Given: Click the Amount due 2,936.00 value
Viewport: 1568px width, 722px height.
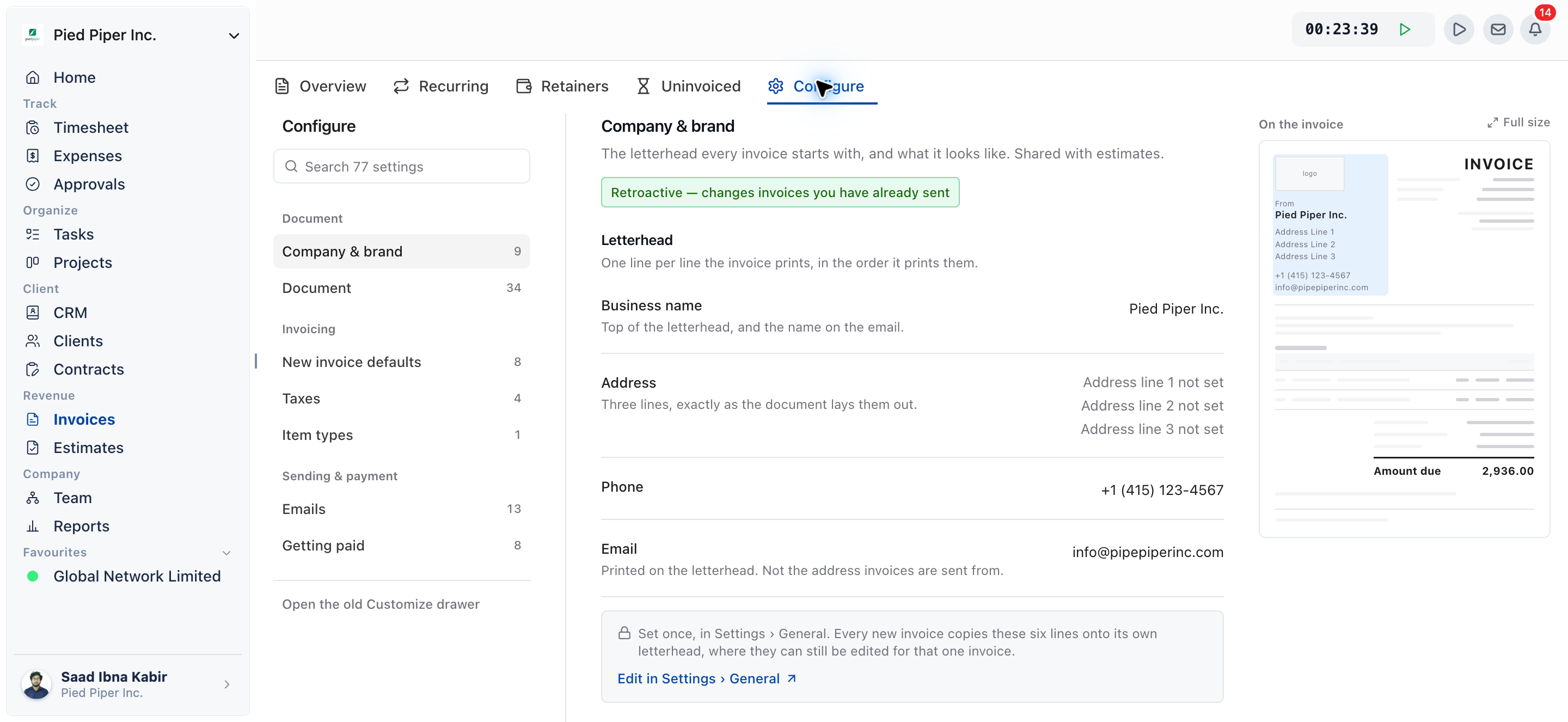Looking at the screenshot, I should coord(1507,470).
